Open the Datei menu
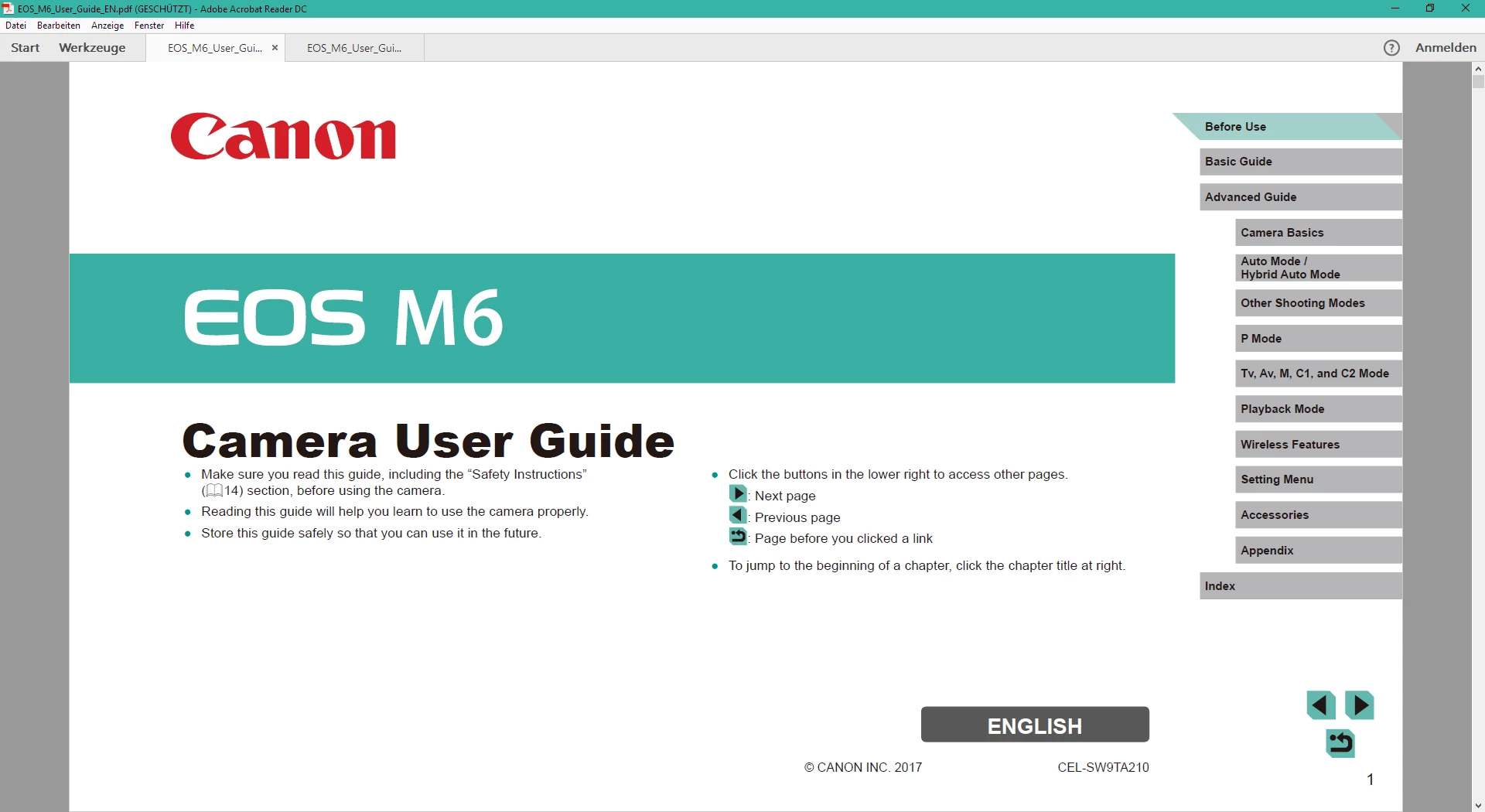Image resolution: width=1485 pixels, height=812 pixels. click(15, 26)
